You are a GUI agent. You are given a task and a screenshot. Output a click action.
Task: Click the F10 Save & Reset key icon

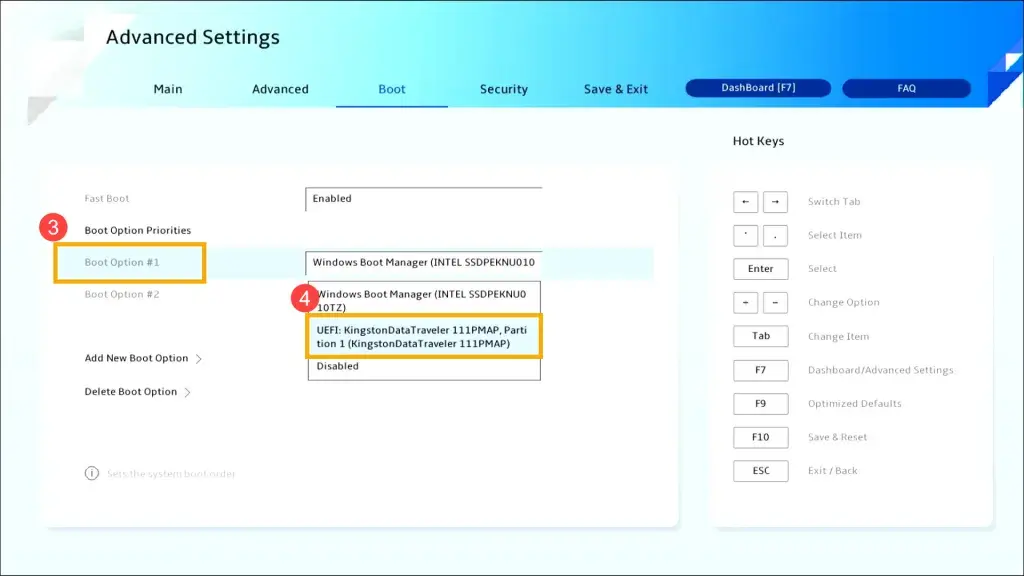760,437
